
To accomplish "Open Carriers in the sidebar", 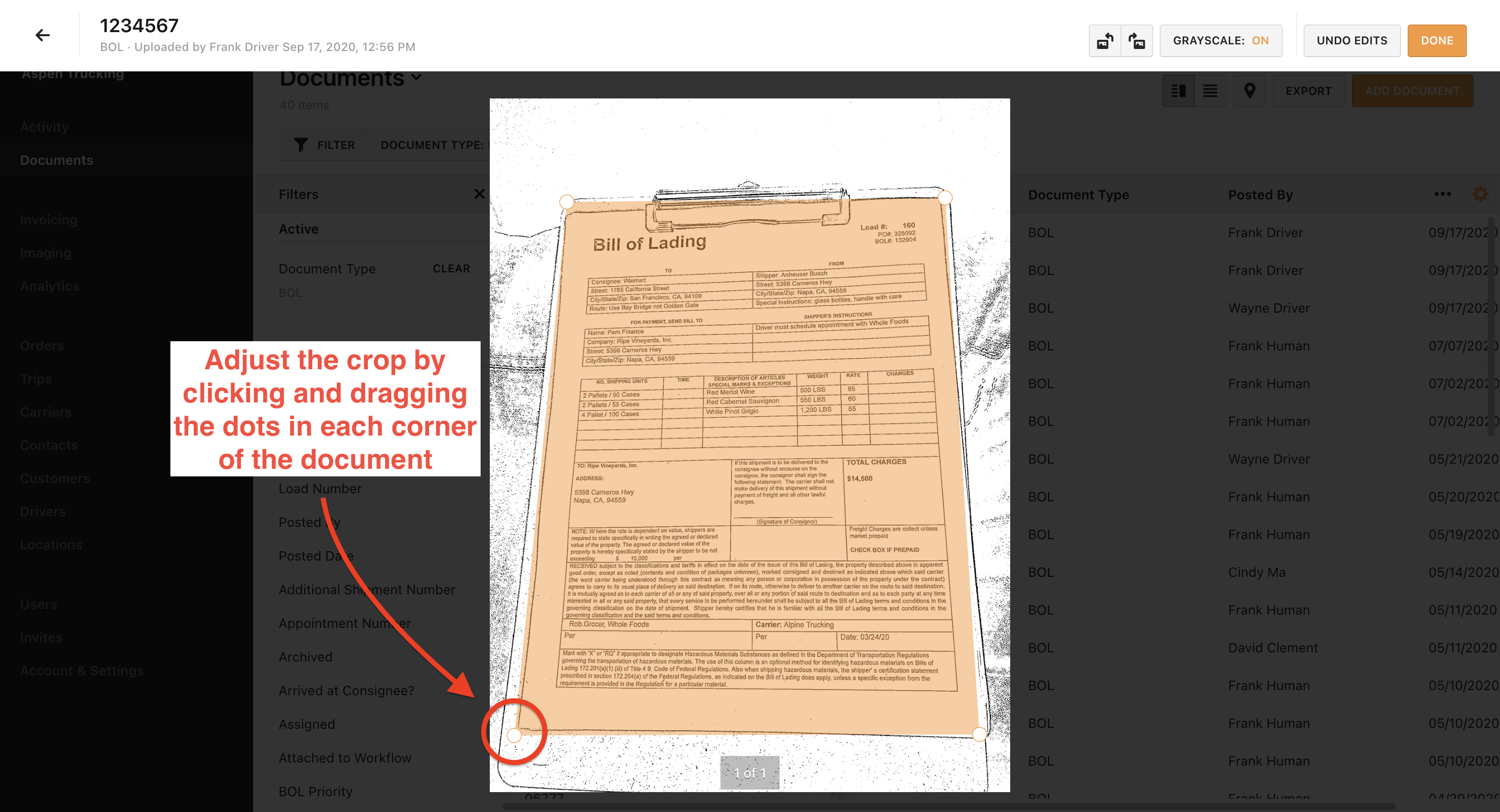I will point(45,412).
